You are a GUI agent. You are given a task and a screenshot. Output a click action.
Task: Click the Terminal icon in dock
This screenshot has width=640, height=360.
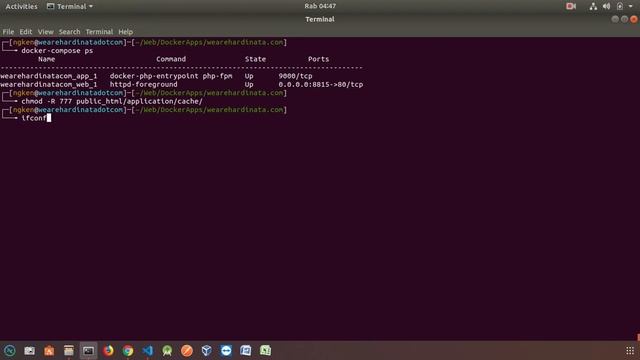pyautogui.click(x=88, y=351)
